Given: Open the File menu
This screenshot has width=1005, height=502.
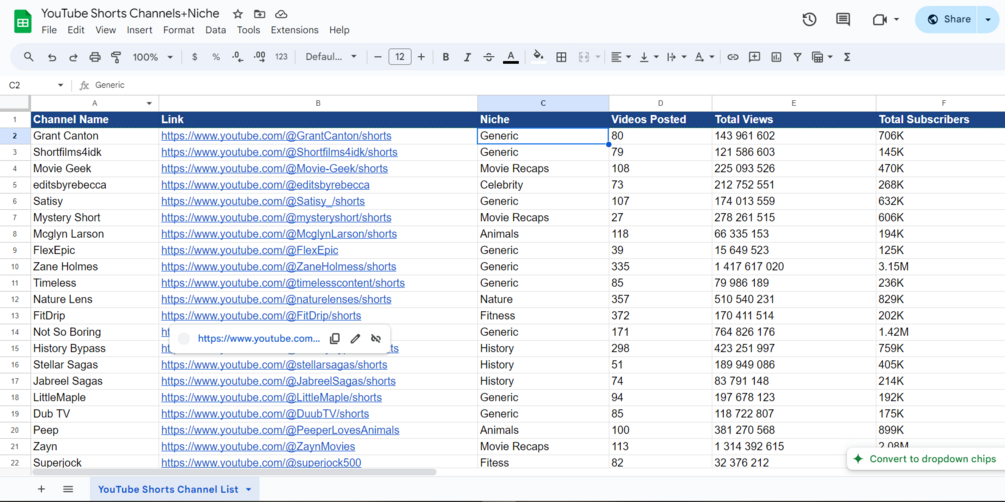Looking at the screenshot, I should point(49,30).
